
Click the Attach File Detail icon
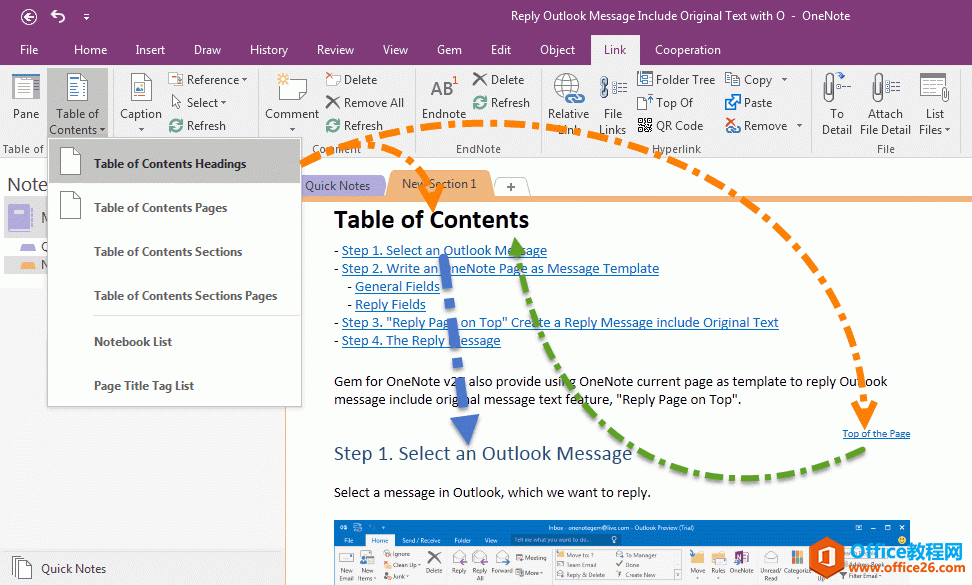(885, 89)
